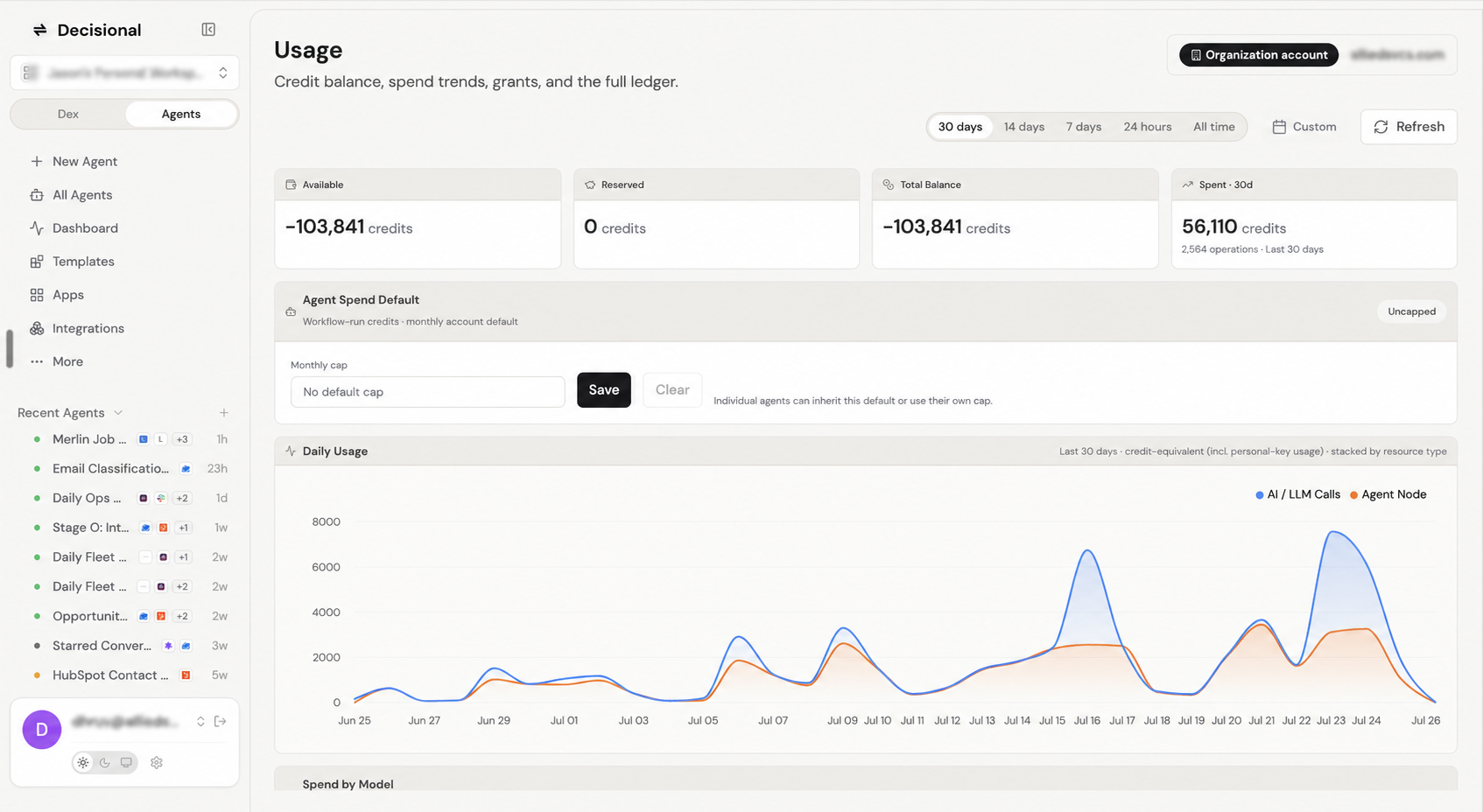Select the 30 days range
1483x812 pixels.
click(x=960, y=127)
